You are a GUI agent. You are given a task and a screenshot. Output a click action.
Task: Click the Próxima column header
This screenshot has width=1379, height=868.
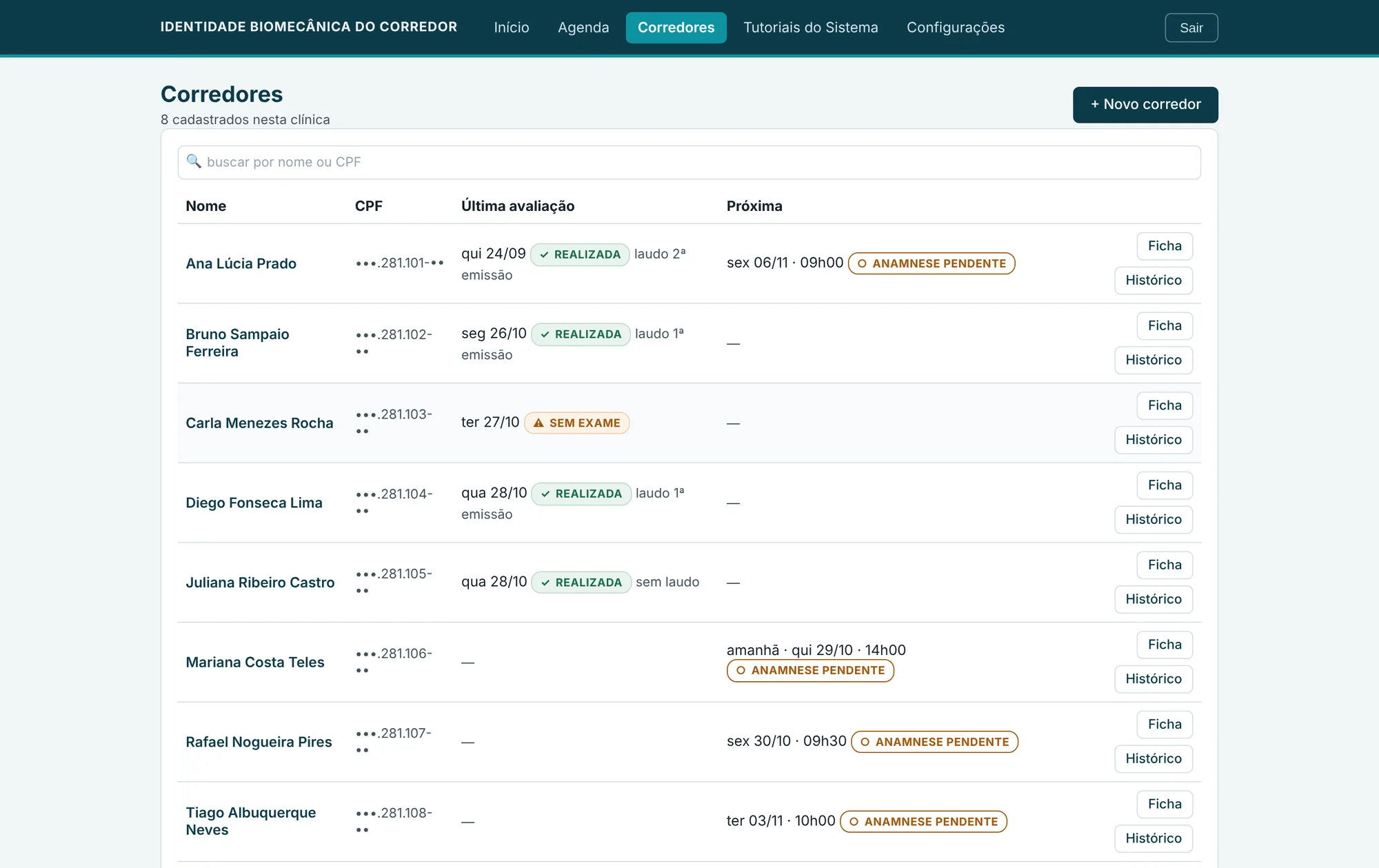point(754,206)
